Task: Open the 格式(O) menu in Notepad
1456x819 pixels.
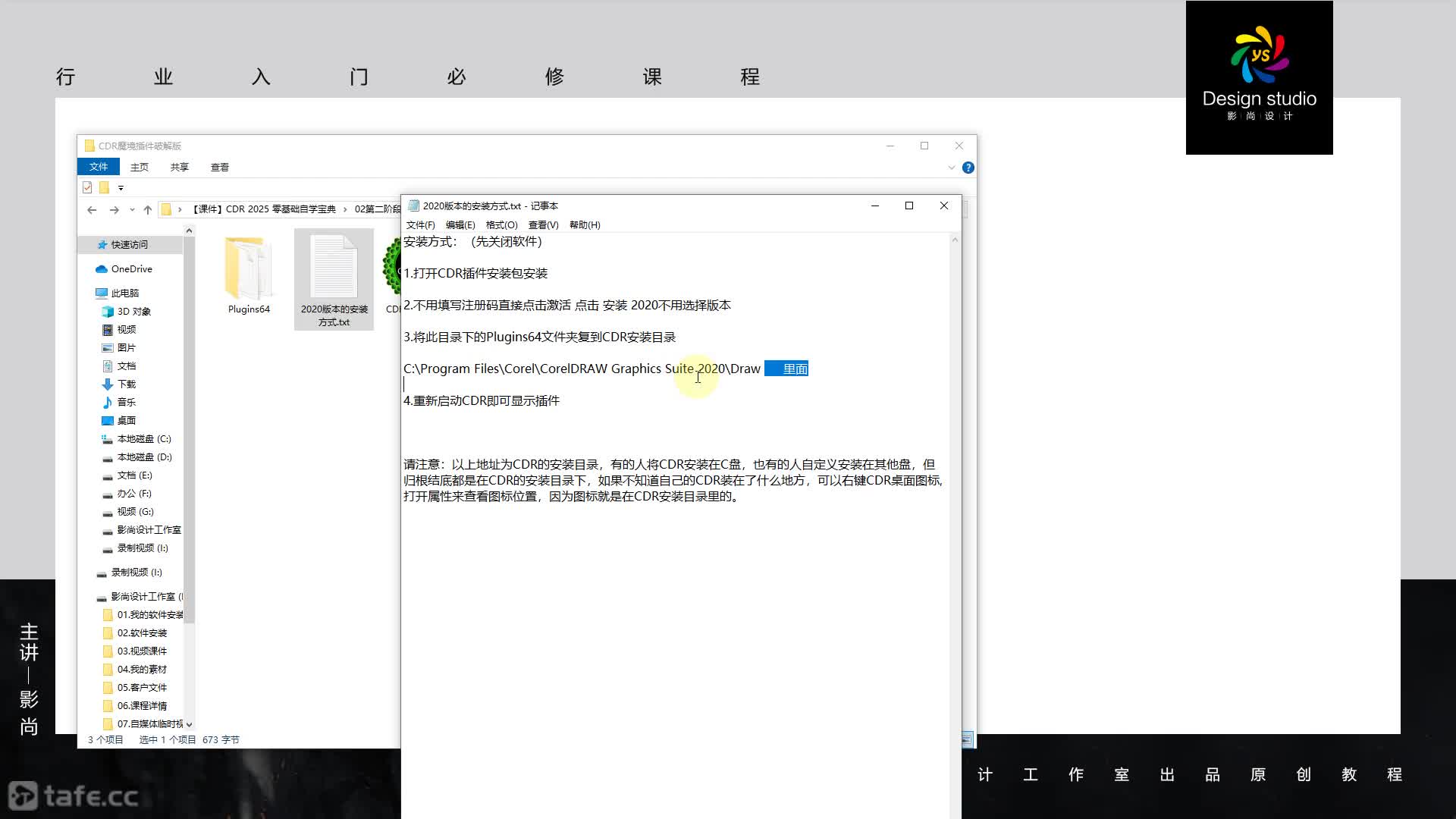Action: pyautogui.click(x=501, y=225)
